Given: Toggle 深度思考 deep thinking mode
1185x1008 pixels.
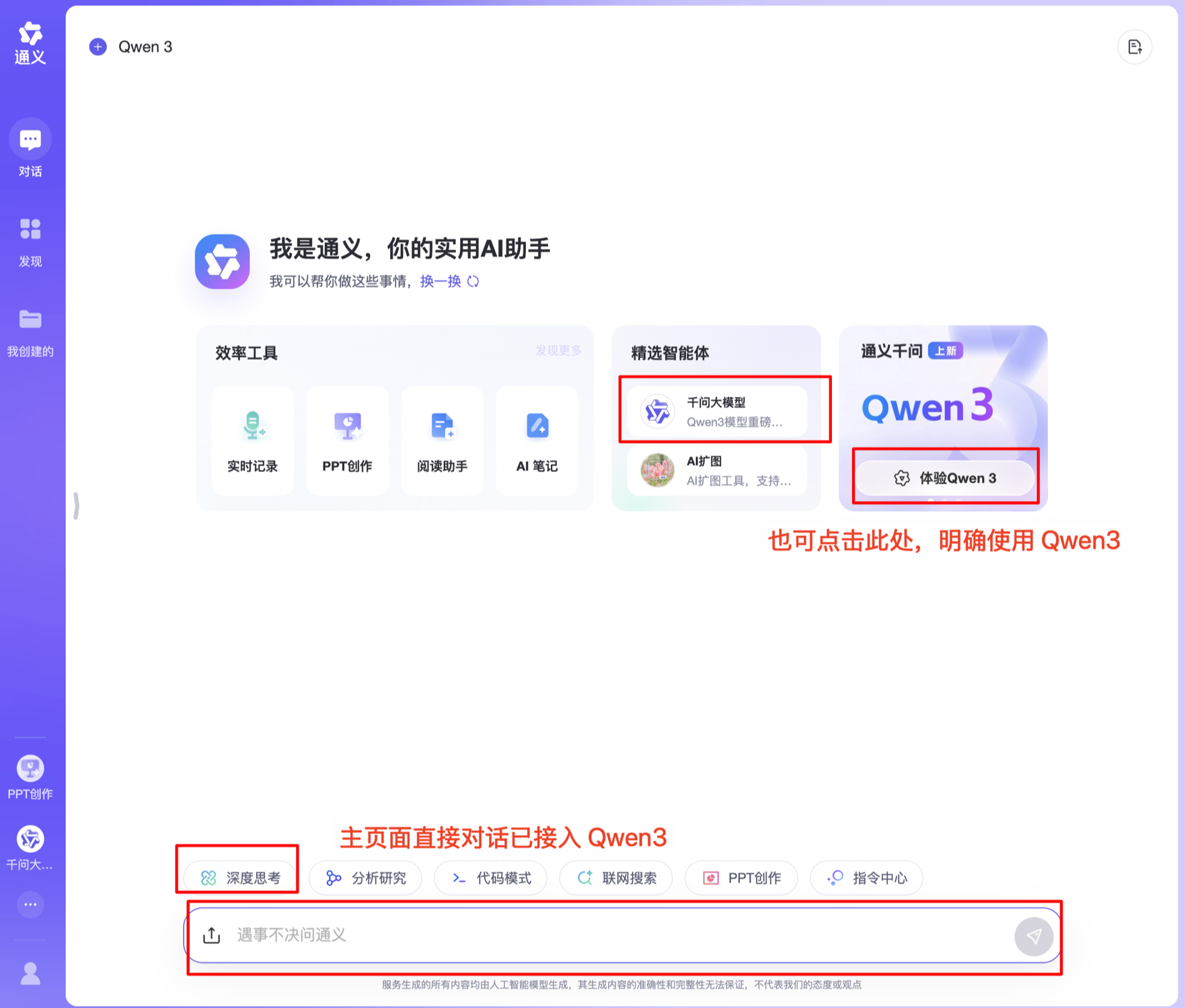Looking at the screenshot, I should tap(240, 878).
